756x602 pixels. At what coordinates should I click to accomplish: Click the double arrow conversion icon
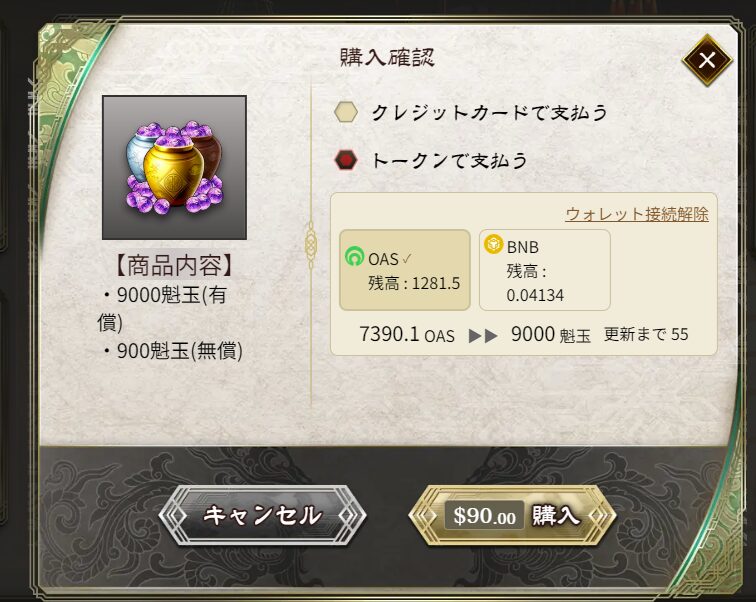(483, 335)
